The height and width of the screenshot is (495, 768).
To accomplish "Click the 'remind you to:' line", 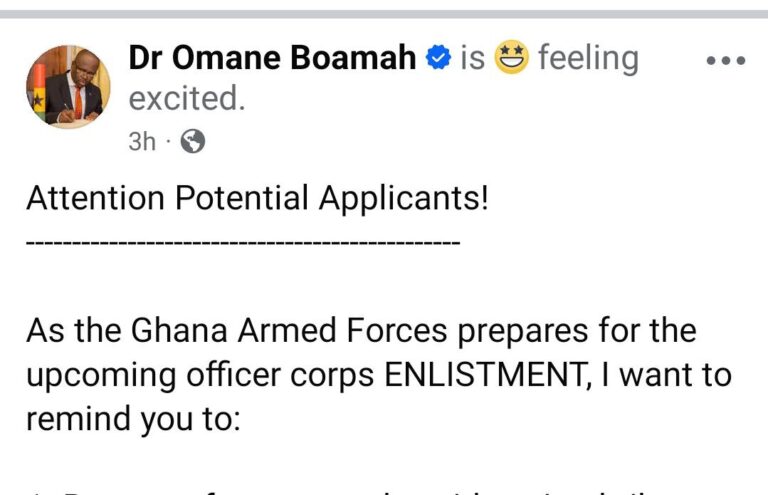I will [x=133, y=418].
